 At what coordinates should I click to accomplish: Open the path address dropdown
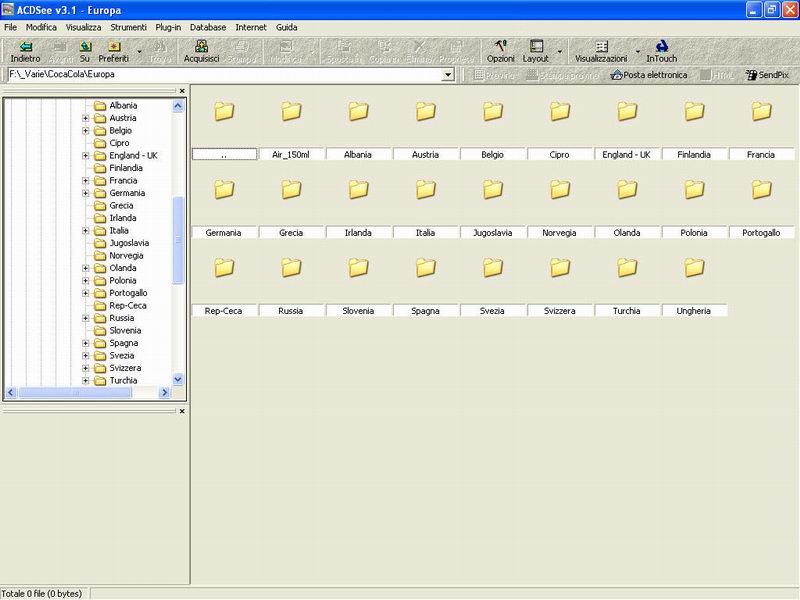[x=448, y=75]
